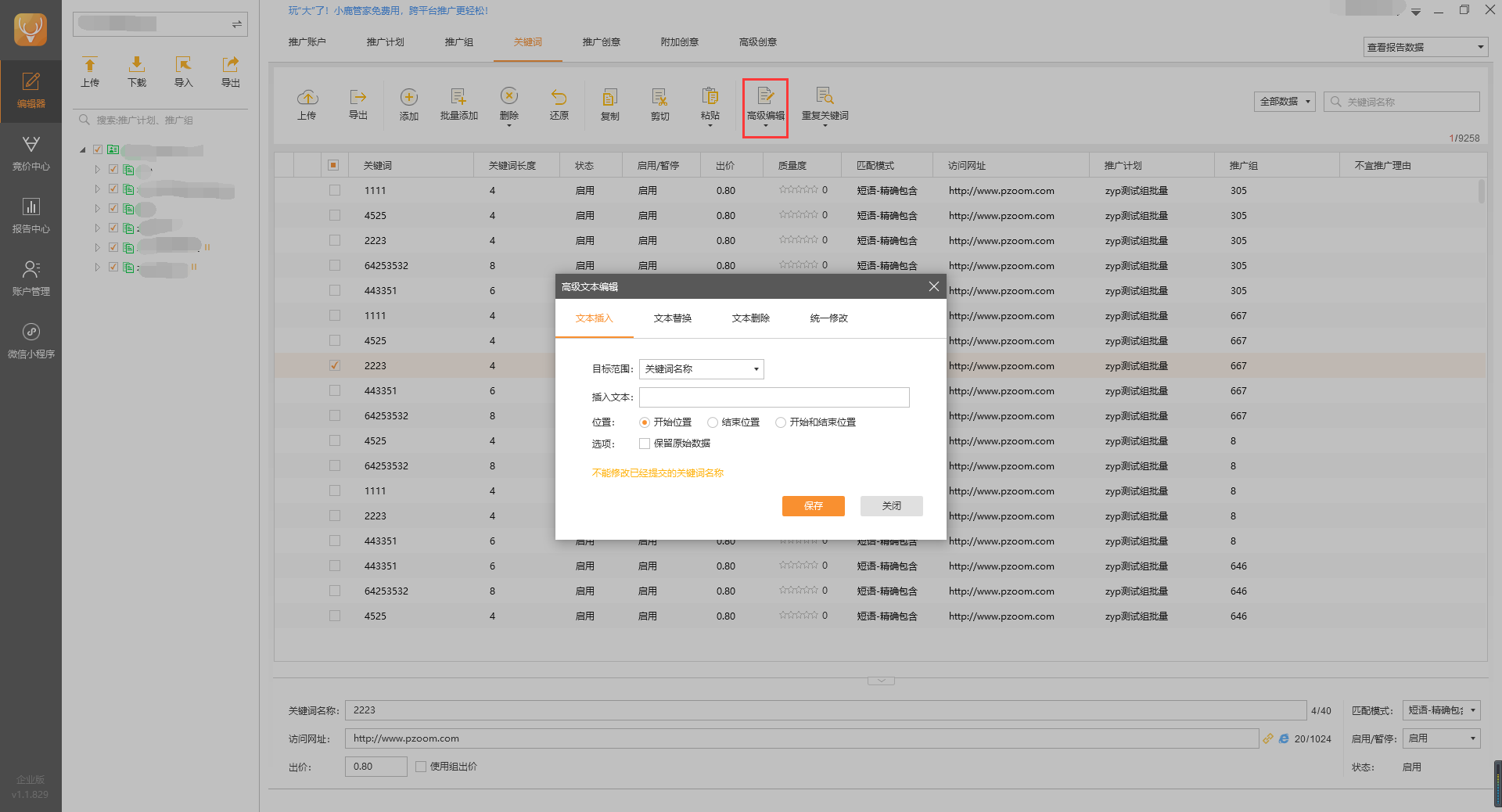The height and width of the screenshot is (812, 1502).
Task: Click the browser icon beside 访问网址 field
Action: click(x=1284, y=738)
